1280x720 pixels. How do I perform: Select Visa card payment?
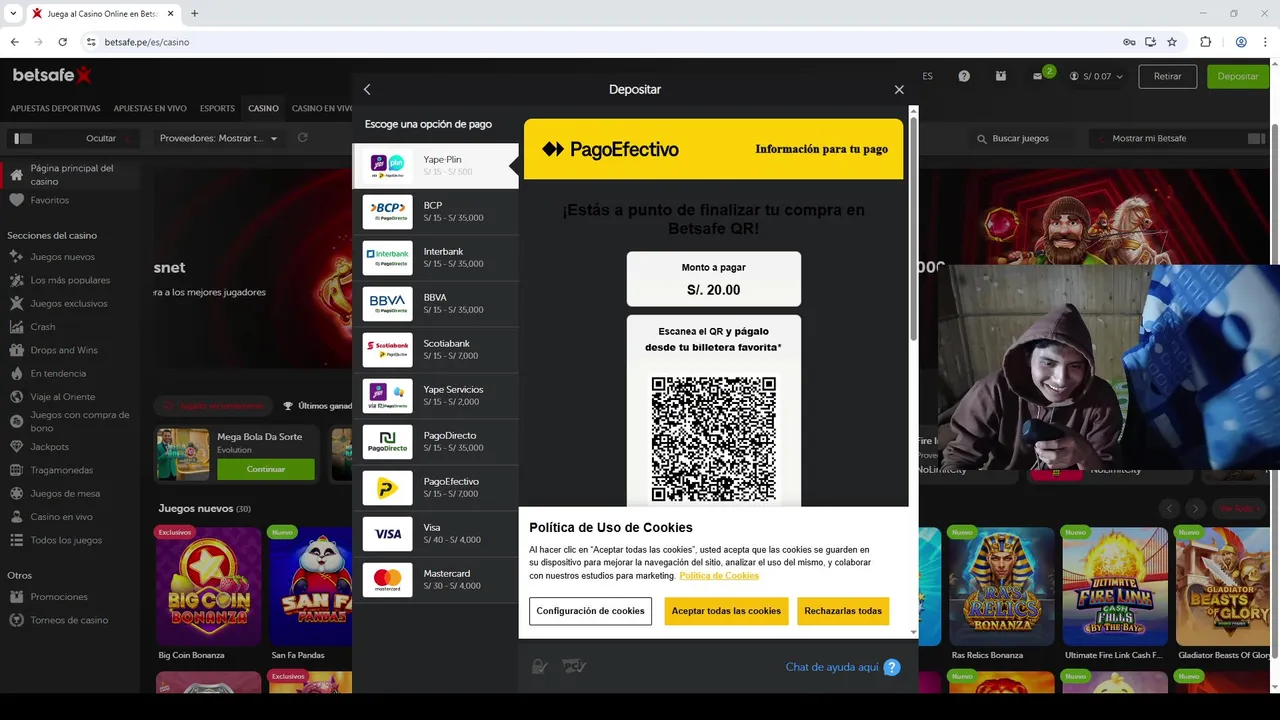pos(435,534)
